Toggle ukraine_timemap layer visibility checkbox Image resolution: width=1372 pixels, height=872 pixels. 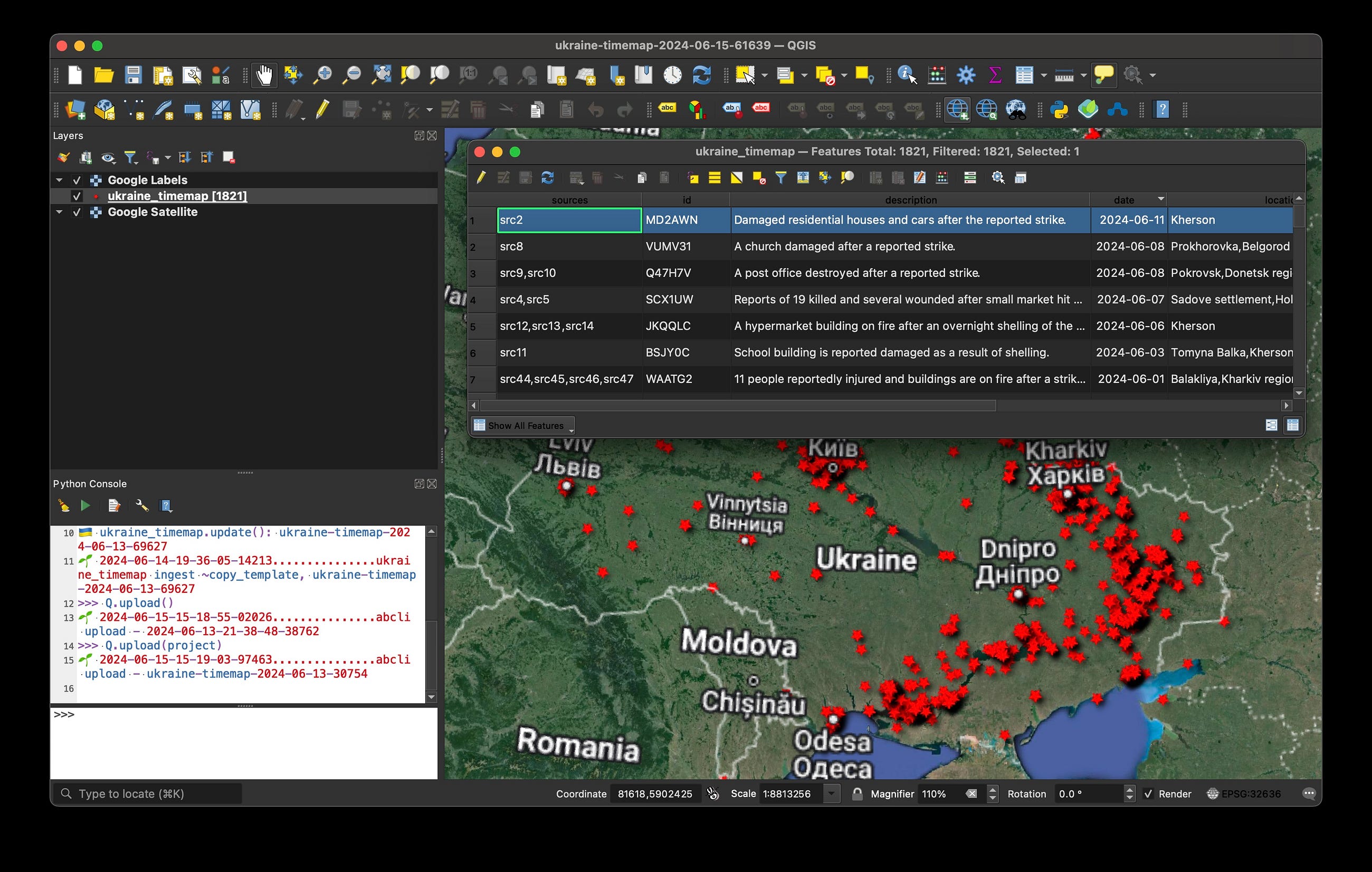pyautogui.click(x=77, y=196)
